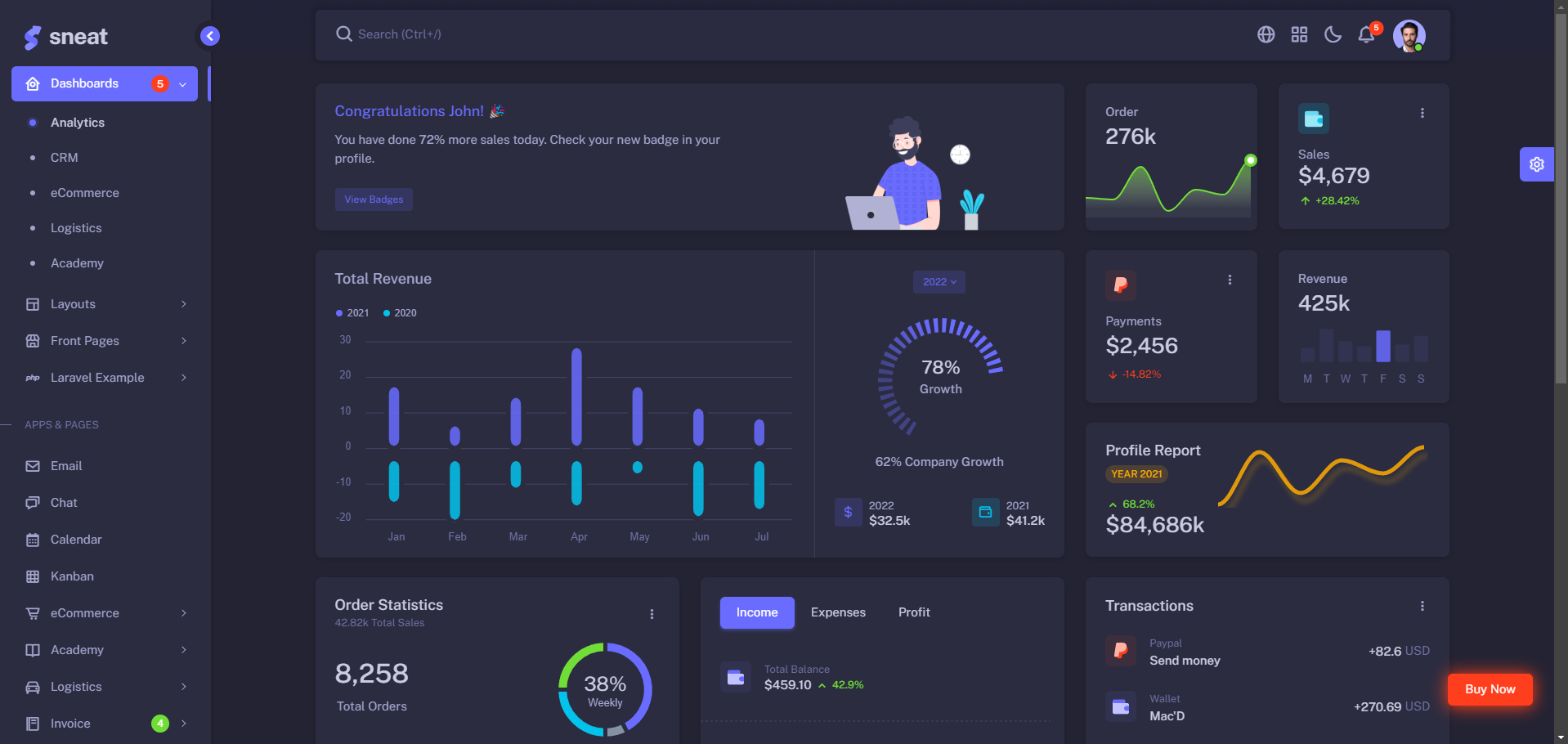Click the Buy Now button
This screenshot has height=744, width=1568.
(1489, 689)
